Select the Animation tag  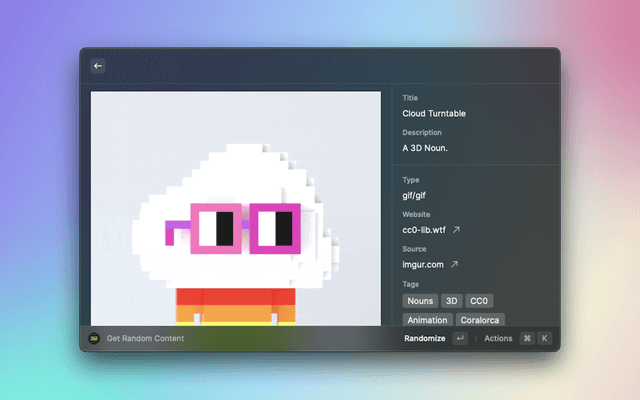[427, 320]
